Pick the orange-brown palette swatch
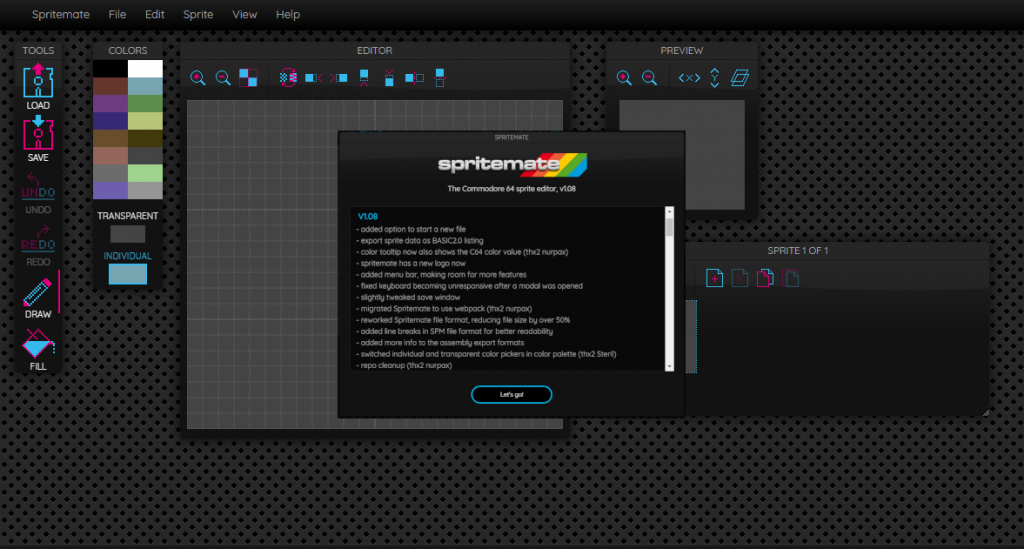 (110, 138)
